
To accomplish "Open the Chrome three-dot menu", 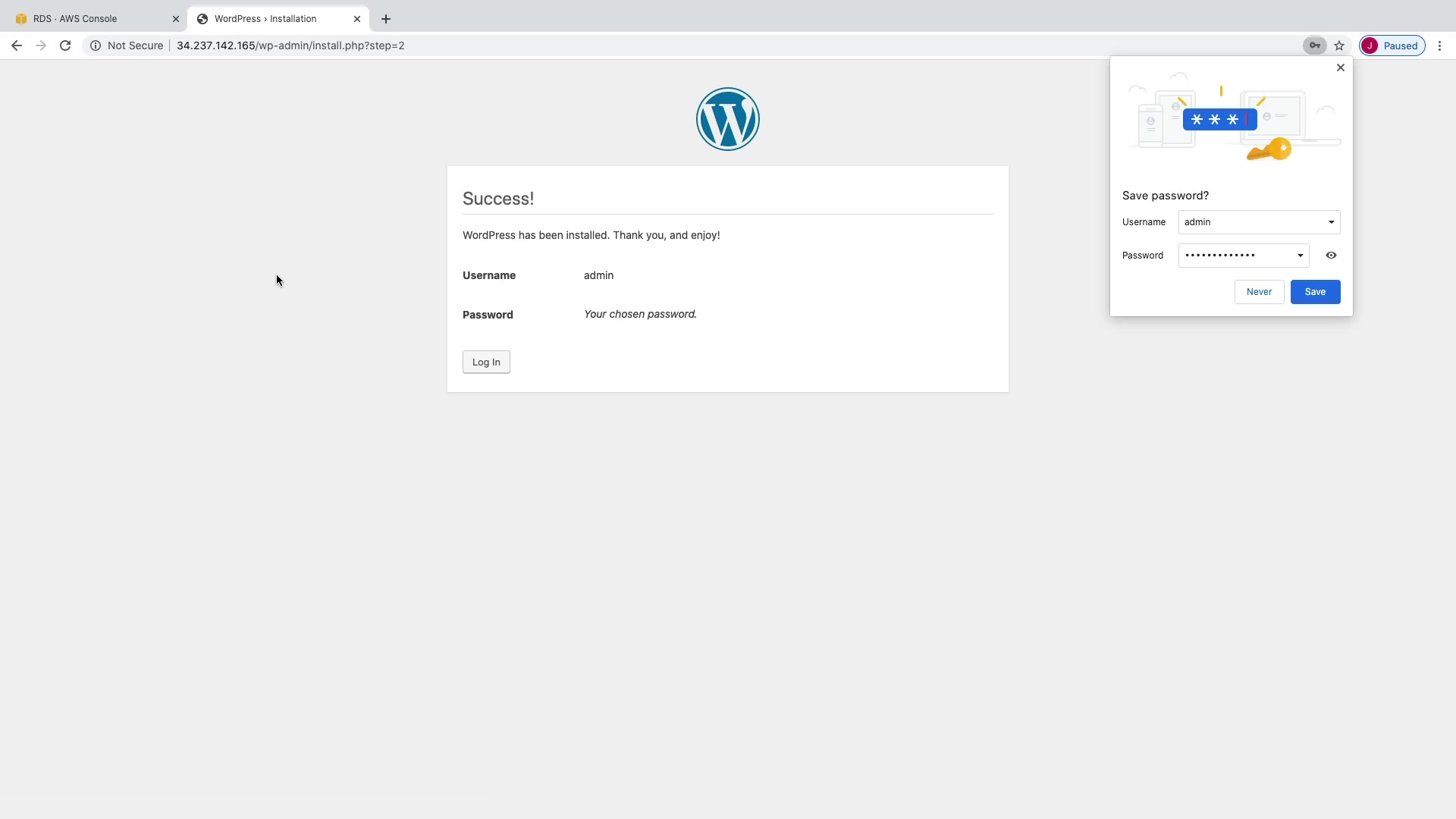I will 1439,45.
